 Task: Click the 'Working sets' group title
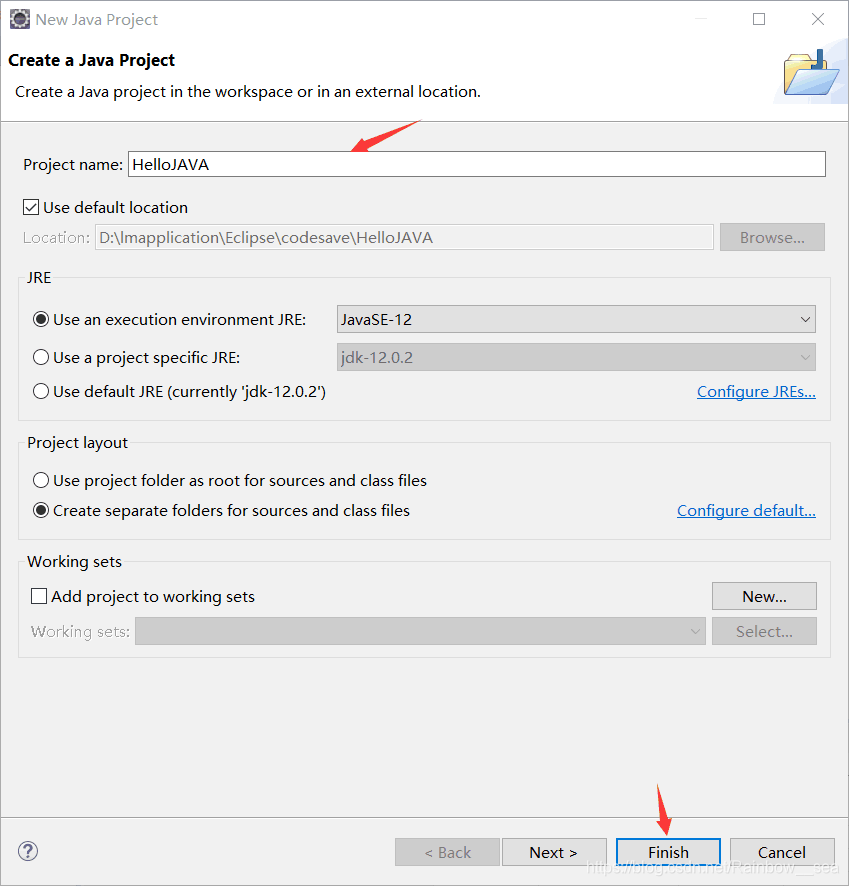click(75, 562)
